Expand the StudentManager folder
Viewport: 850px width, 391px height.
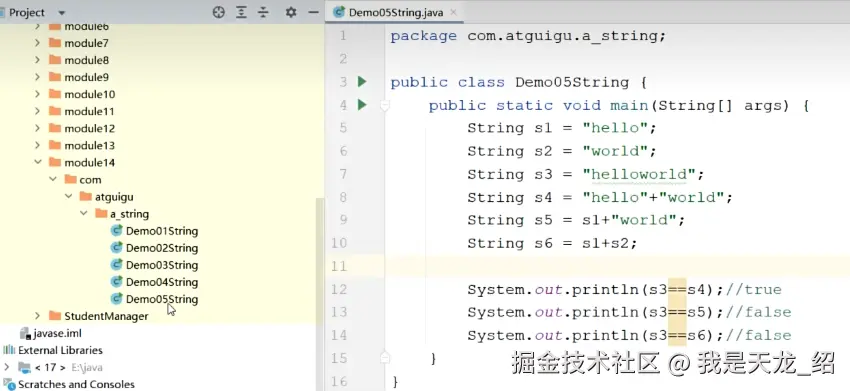(37, 316)
